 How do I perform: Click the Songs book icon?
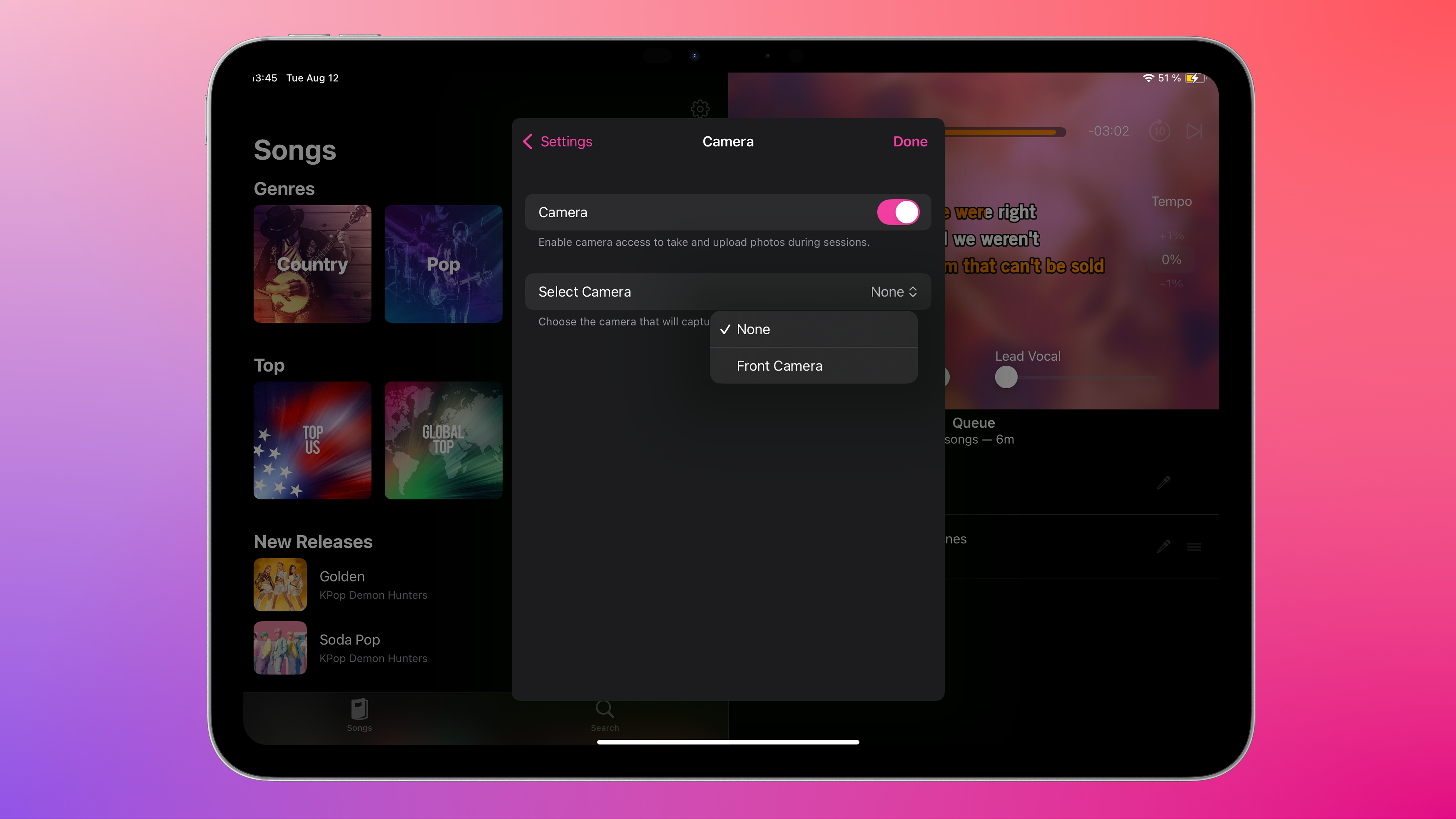(359, 709)
